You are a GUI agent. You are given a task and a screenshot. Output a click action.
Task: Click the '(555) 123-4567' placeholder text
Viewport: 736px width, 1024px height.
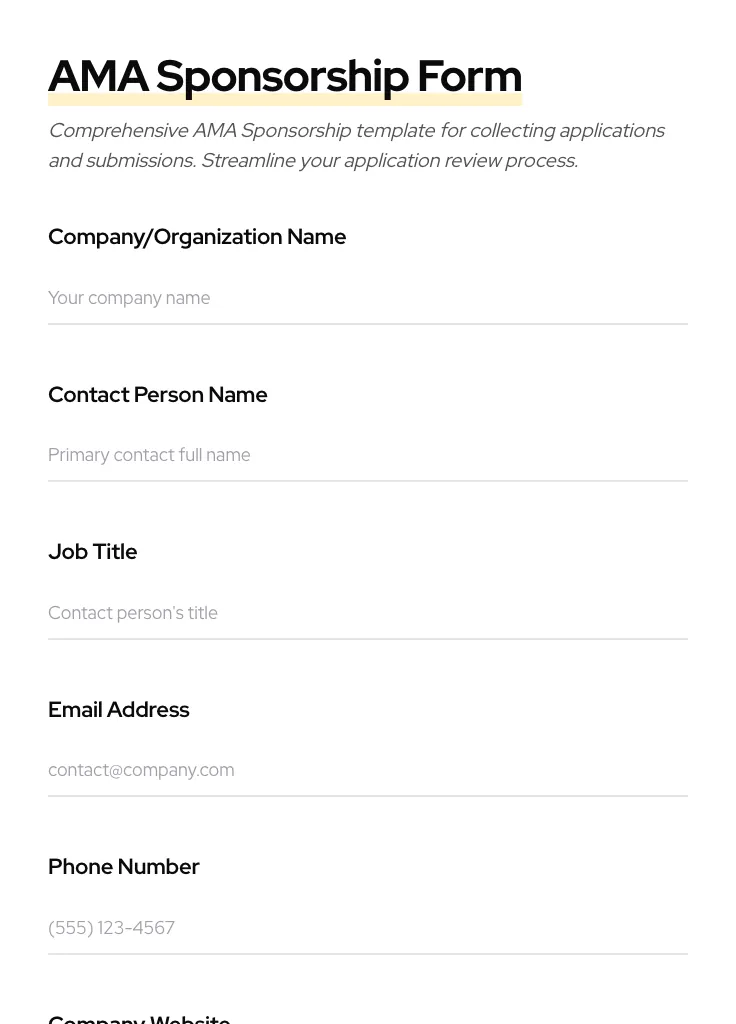(x=111, y=928)
